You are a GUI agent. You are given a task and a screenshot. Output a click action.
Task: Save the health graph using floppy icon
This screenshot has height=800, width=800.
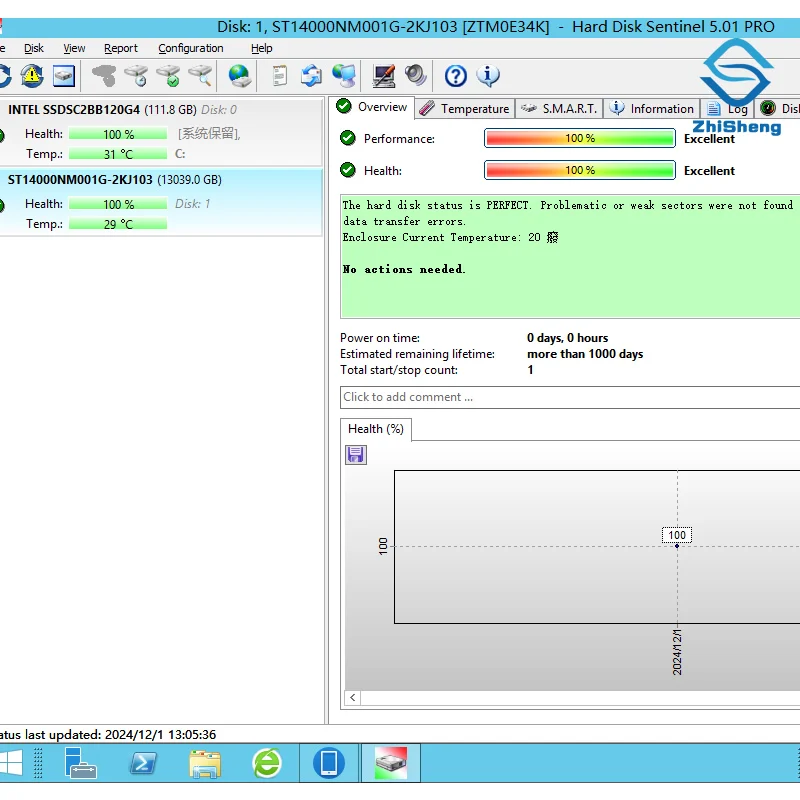356,455
